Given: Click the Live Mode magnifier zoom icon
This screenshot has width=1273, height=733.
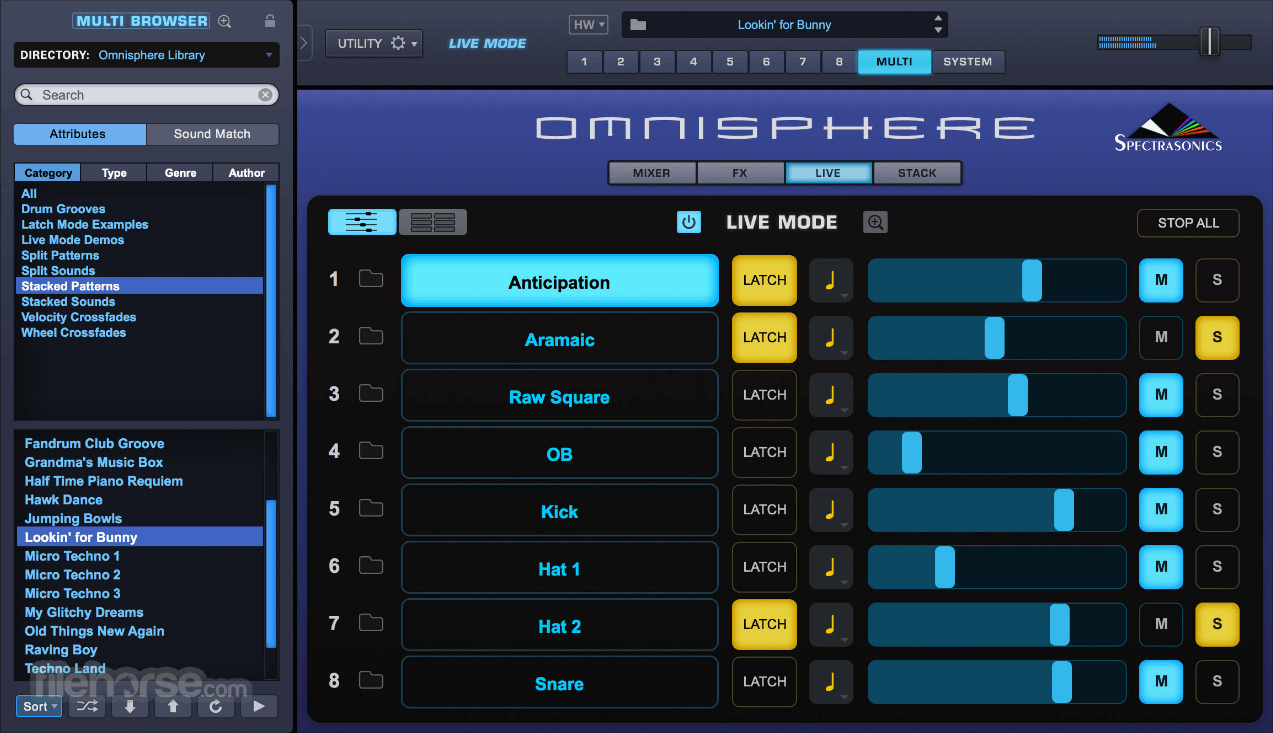Looking at the screenshot, I should (875, 222).
